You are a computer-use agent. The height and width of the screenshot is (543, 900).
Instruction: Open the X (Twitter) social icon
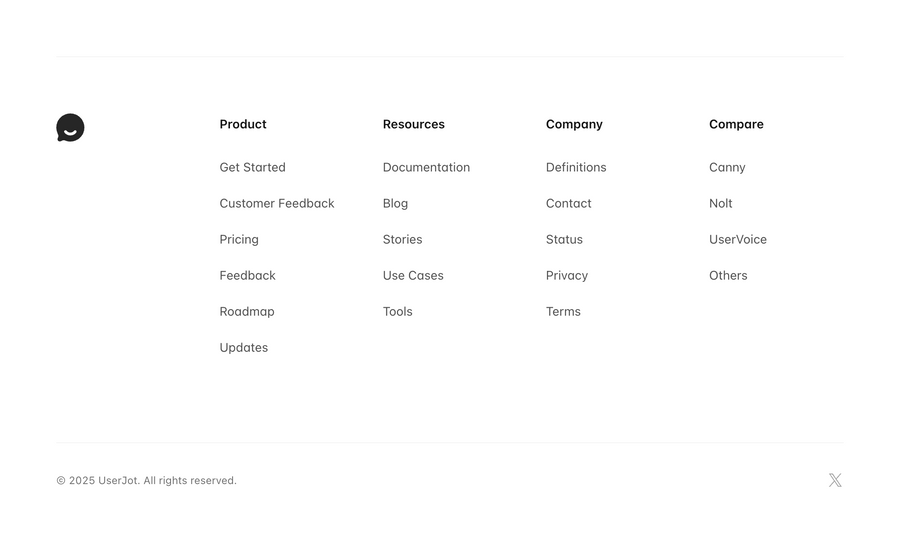[835, 480]
